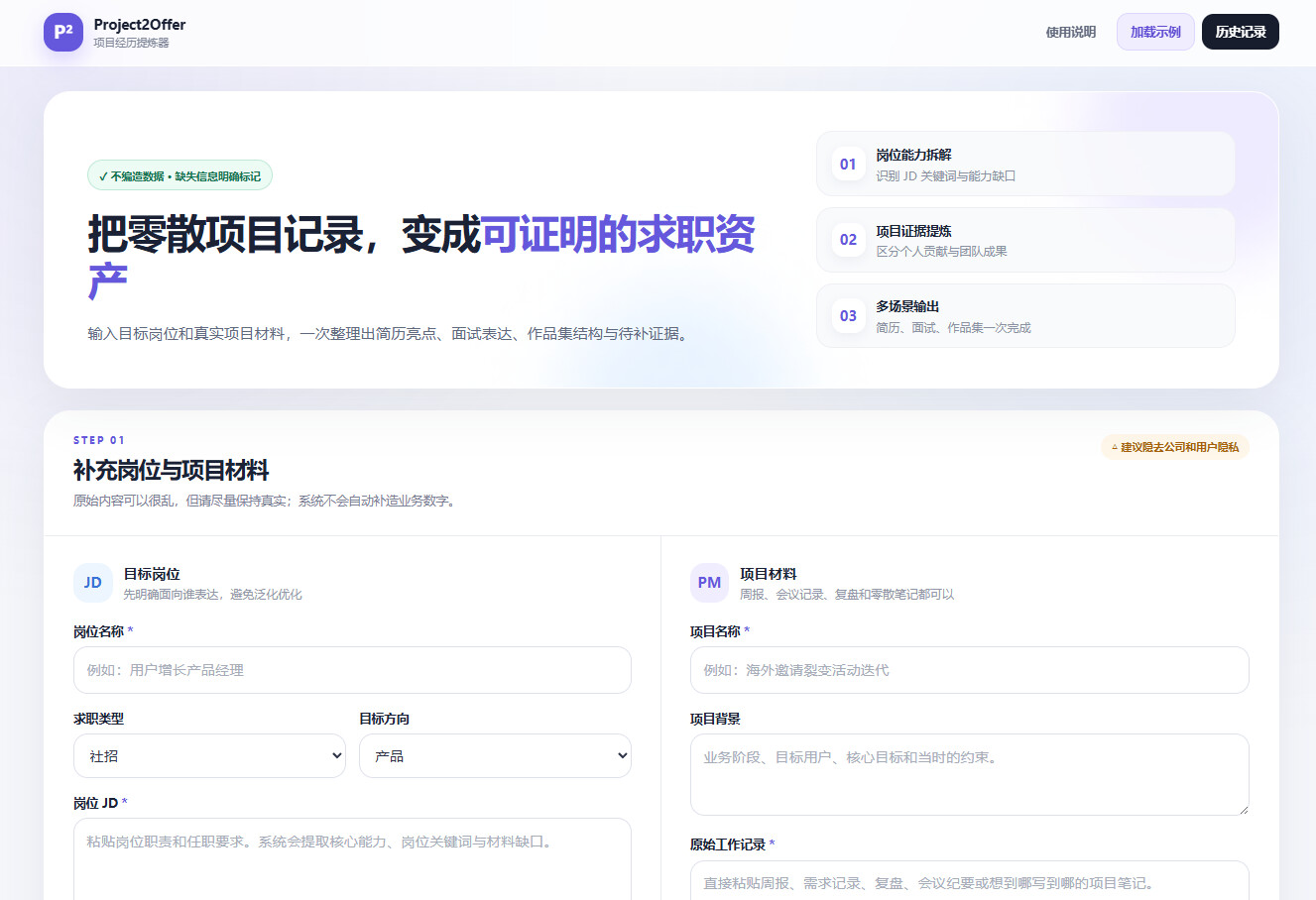Click the privacy warning badge 建议隐去公司和用户隐私
The width and height of the screenshot is (1316, 900).
(1175, 447)
